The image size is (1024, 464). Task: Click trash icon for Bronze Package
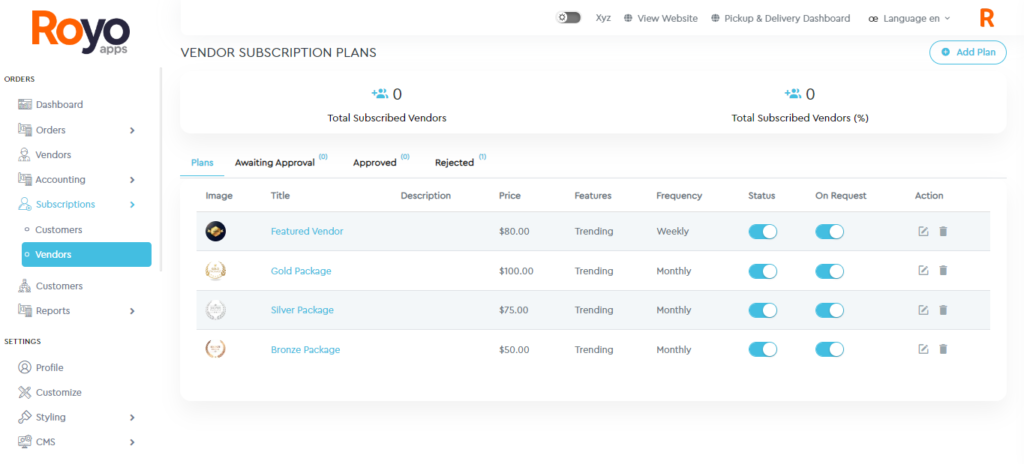pyautogui.click(x=943, y=349)
